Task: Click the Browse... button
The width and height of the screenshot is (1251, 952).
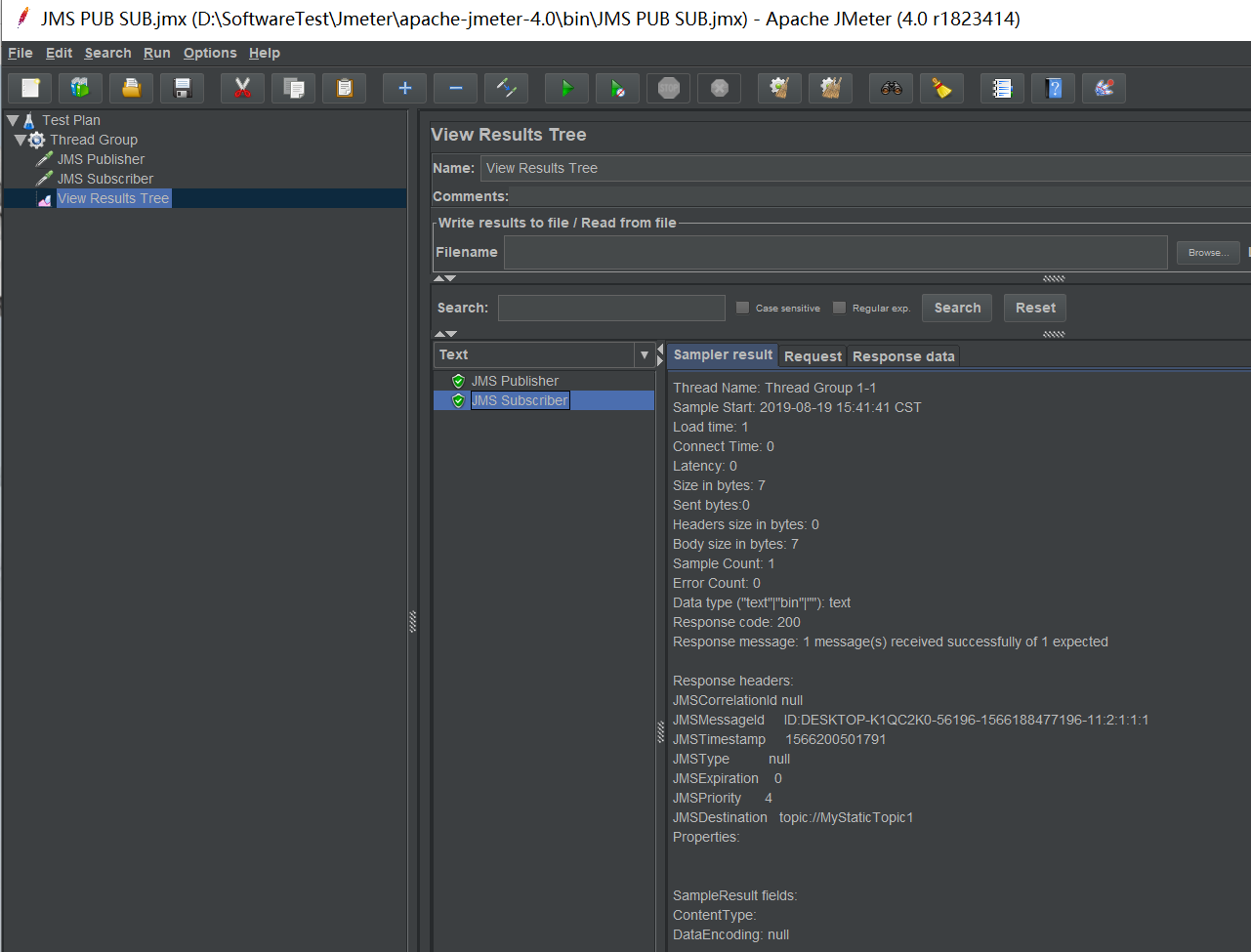Action: (x=1208, y=252)
